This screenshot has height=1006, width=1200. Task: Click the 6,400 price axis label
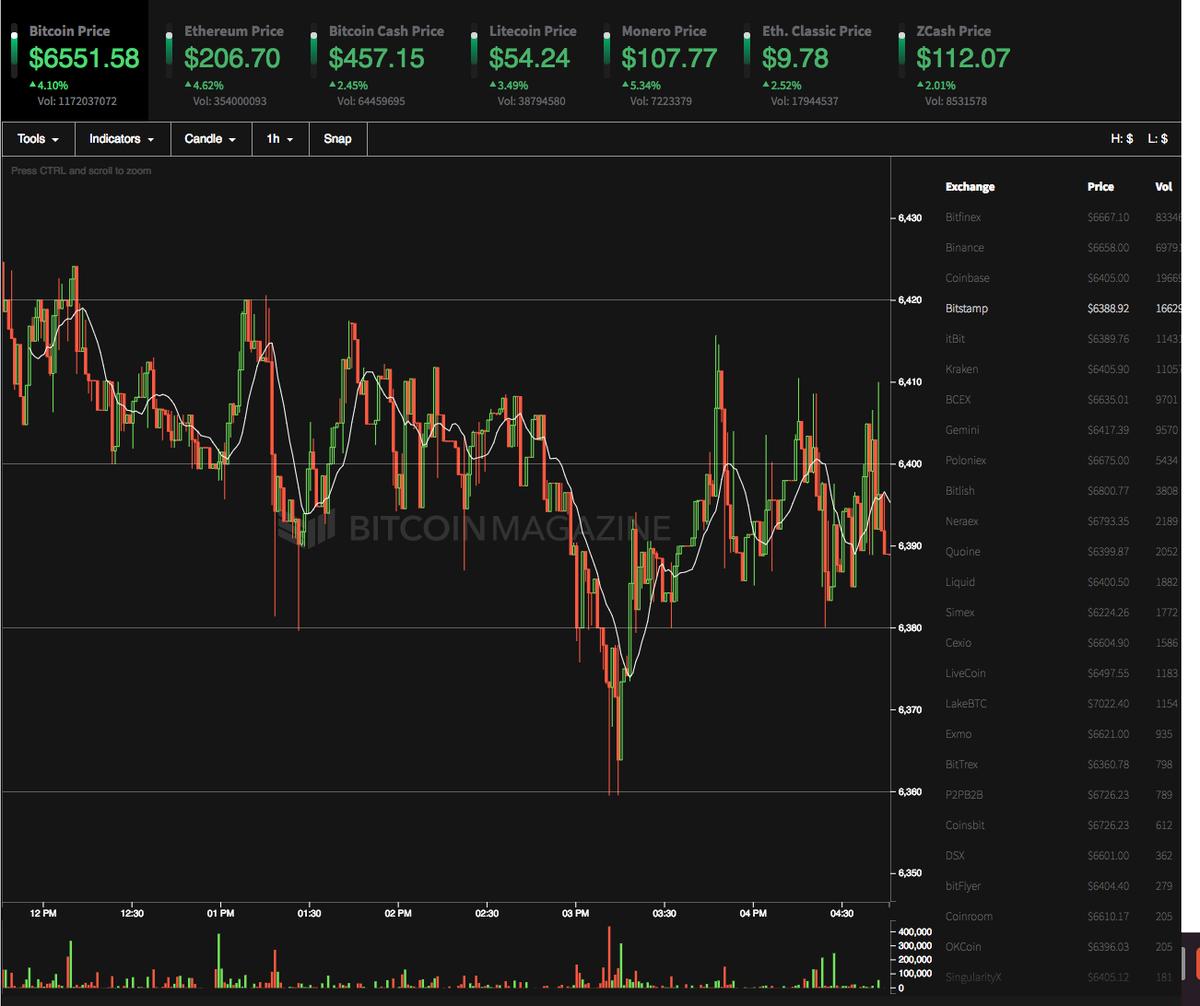pos(908,463)
